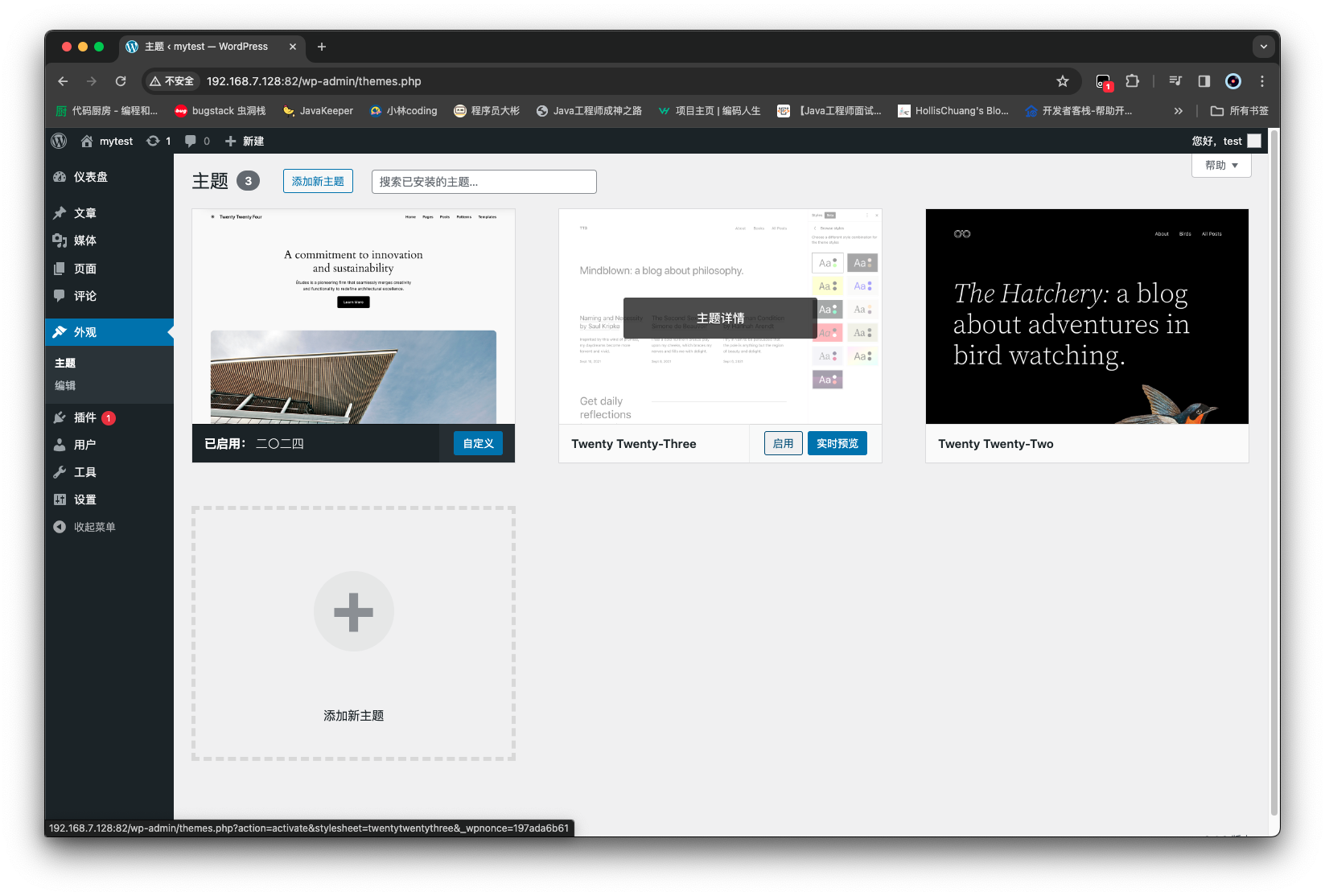Click the page vertical scrollbar
Screen dimensions: 1325x896
coord(1274,471)
